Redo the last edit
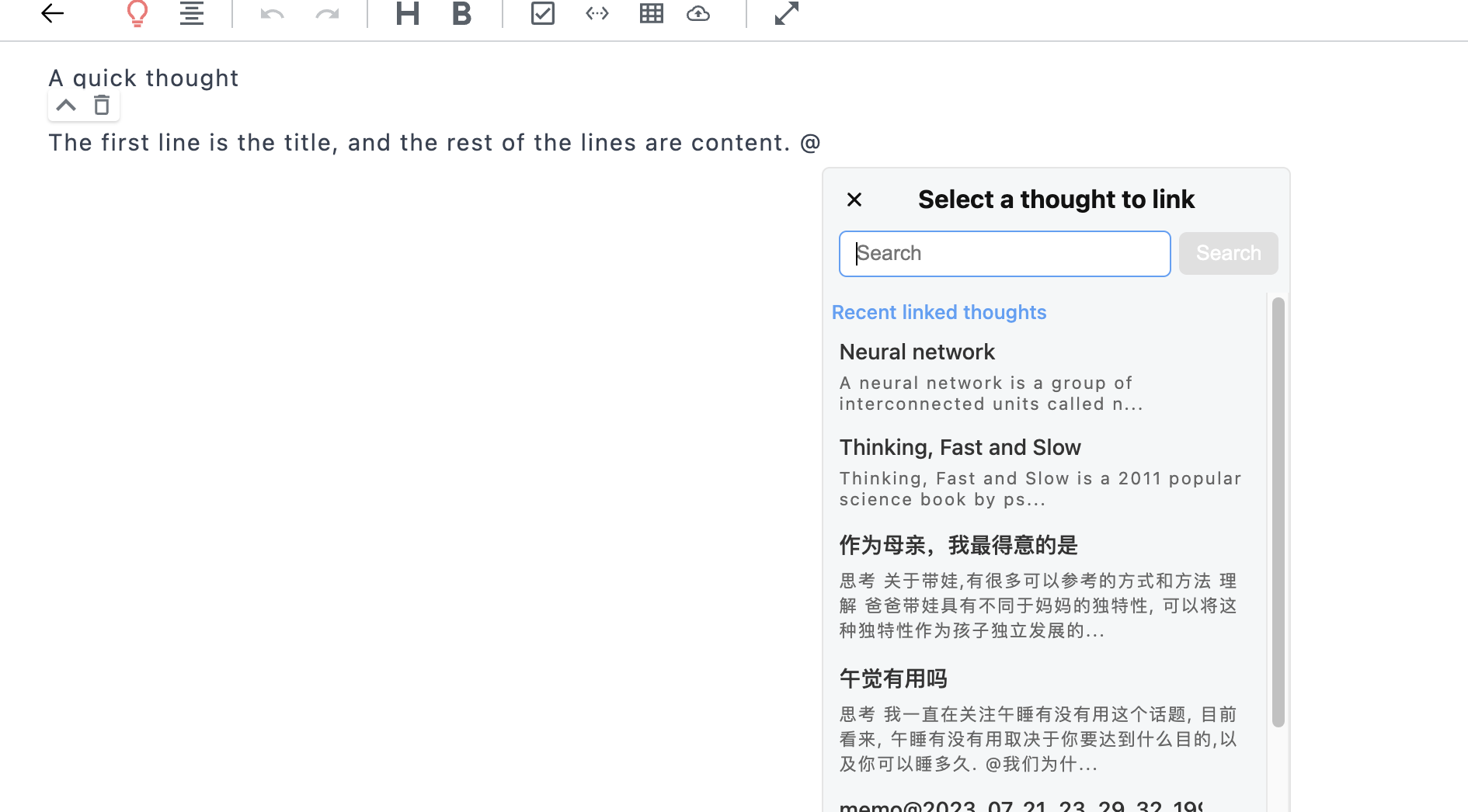The image size is (1468, 812). coord(328,13)
